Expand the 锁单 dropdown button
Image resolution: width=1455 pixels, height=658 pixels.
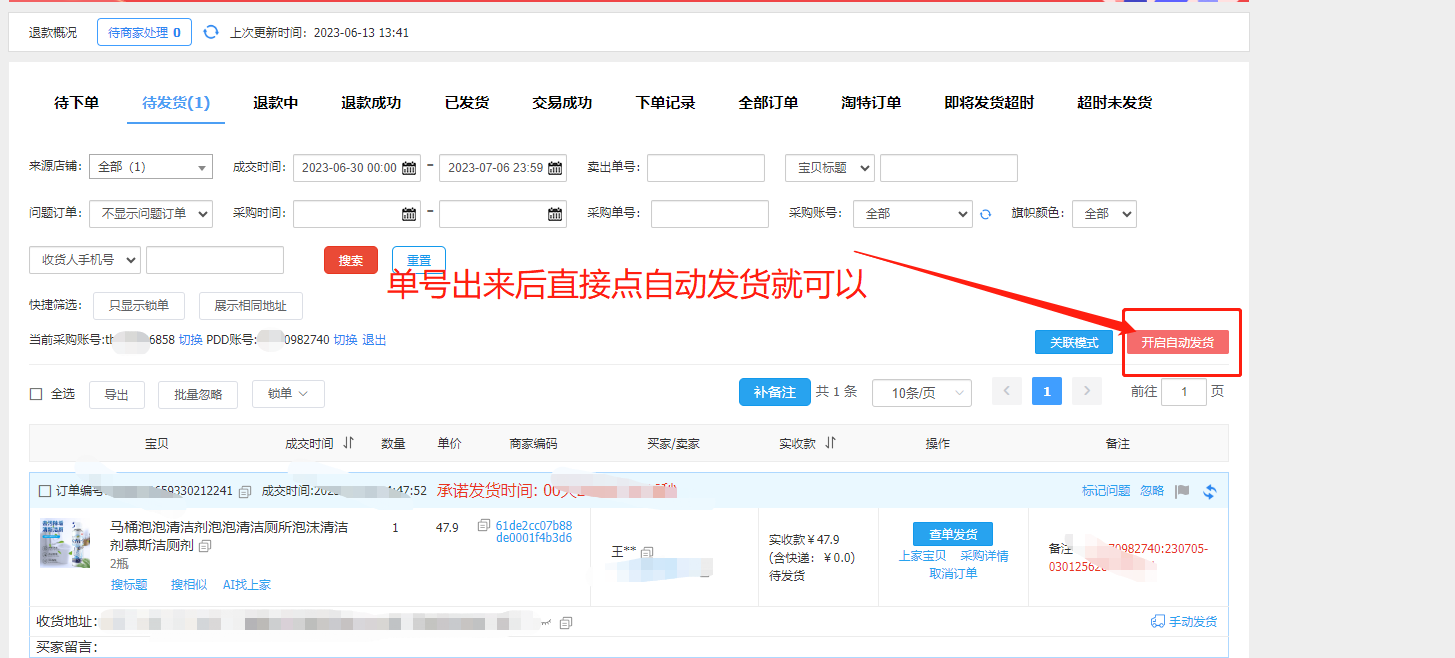(288, 394)
